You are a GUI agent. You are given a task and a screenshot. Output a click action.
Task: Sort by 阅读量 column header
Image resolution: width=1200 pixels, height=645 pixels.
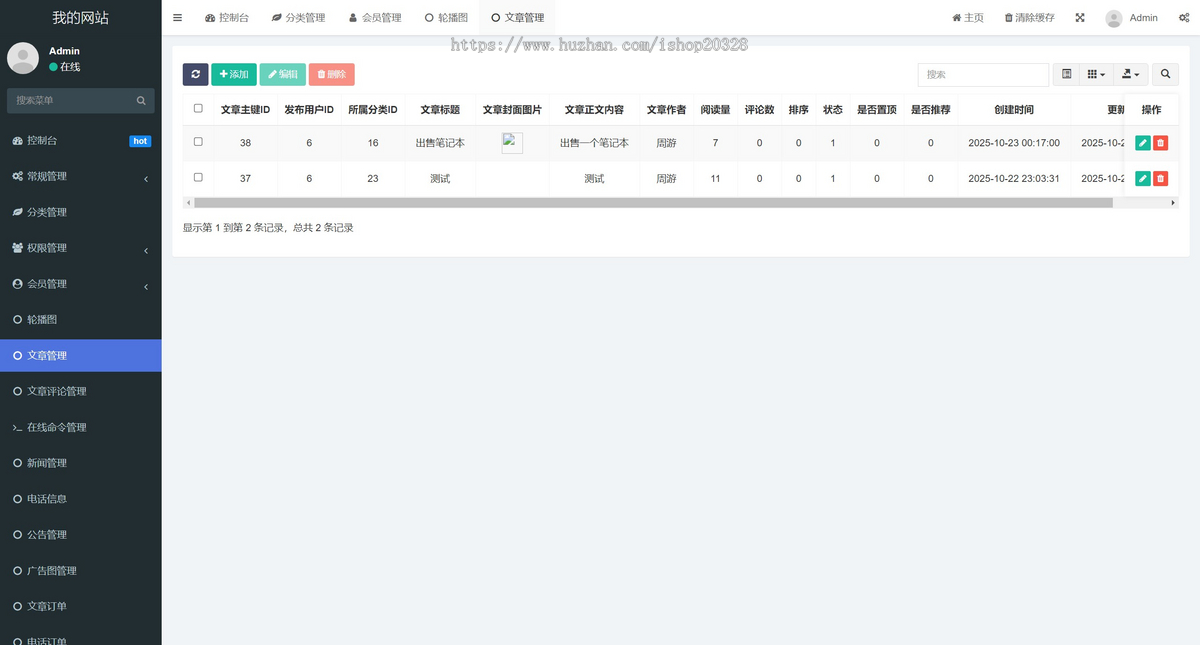pos(715,110)
